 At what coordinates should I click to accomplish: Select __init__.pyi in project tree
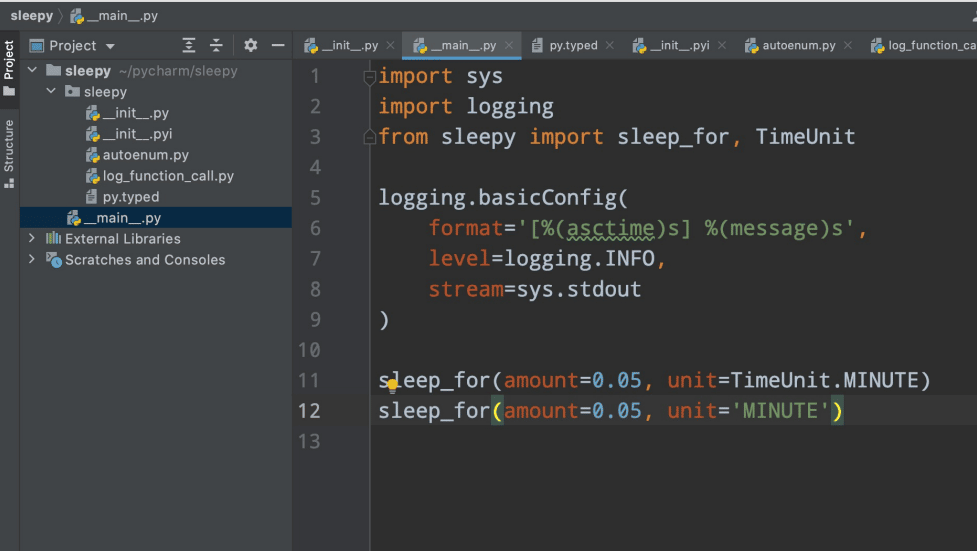[137, 134]
